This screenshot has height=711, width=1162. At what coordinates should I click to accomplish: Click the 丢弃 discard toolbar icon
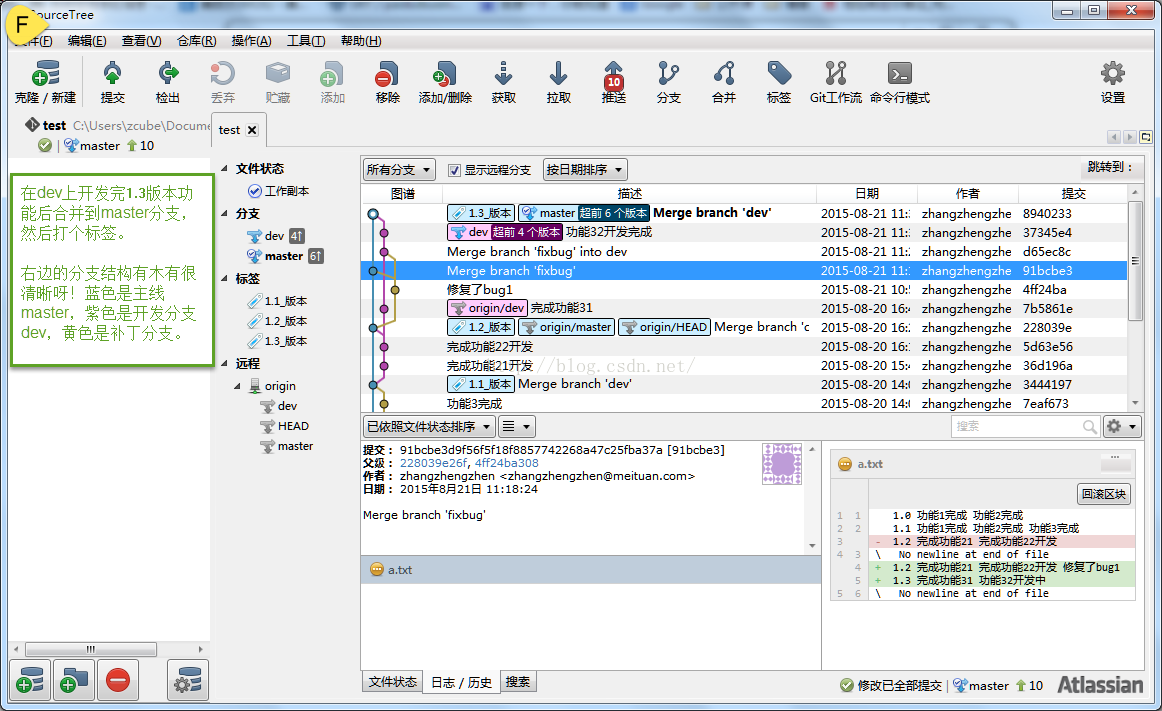click(x=222, y=74)
